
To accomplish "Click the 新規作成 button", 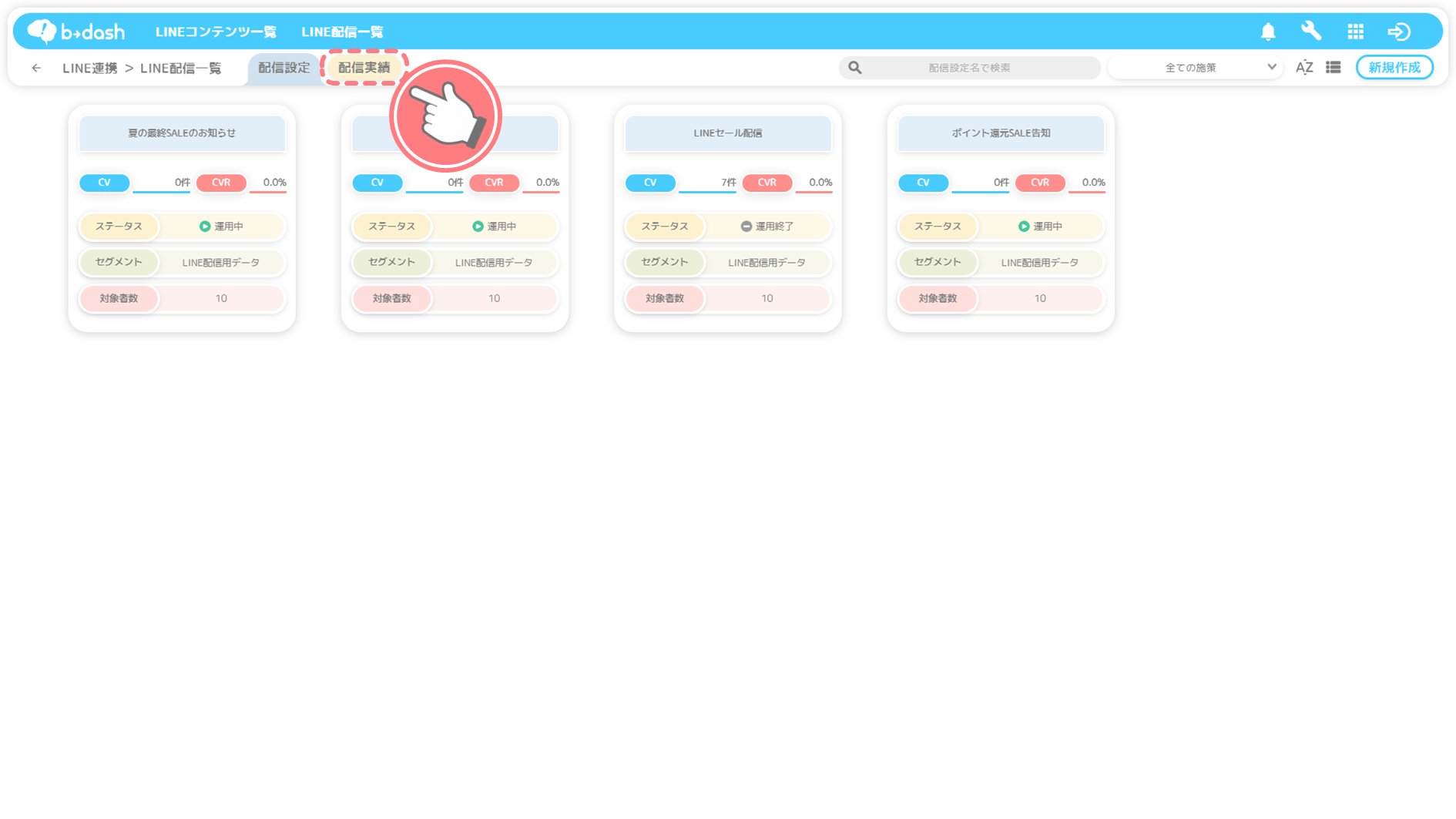I will pyautogui.click(x=1394, y=68).
